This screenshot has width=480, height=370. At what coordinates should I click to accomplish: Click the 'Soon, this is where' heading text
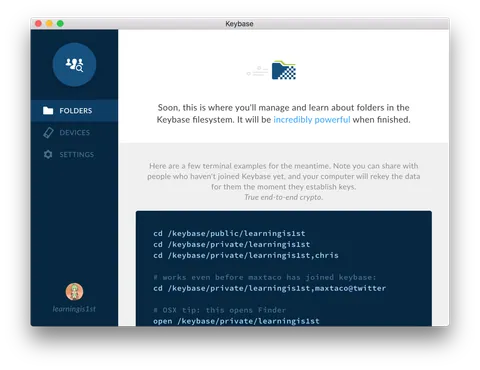[284, 114]
